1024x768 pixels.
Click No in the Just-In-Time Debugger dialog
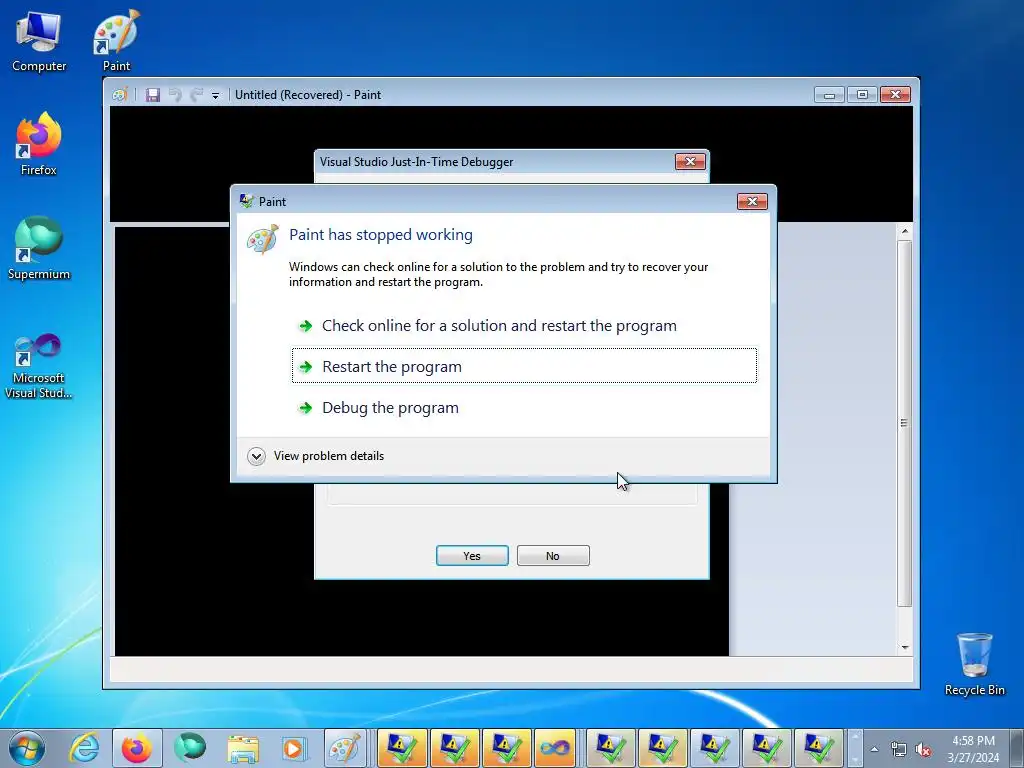pos(553,556)
